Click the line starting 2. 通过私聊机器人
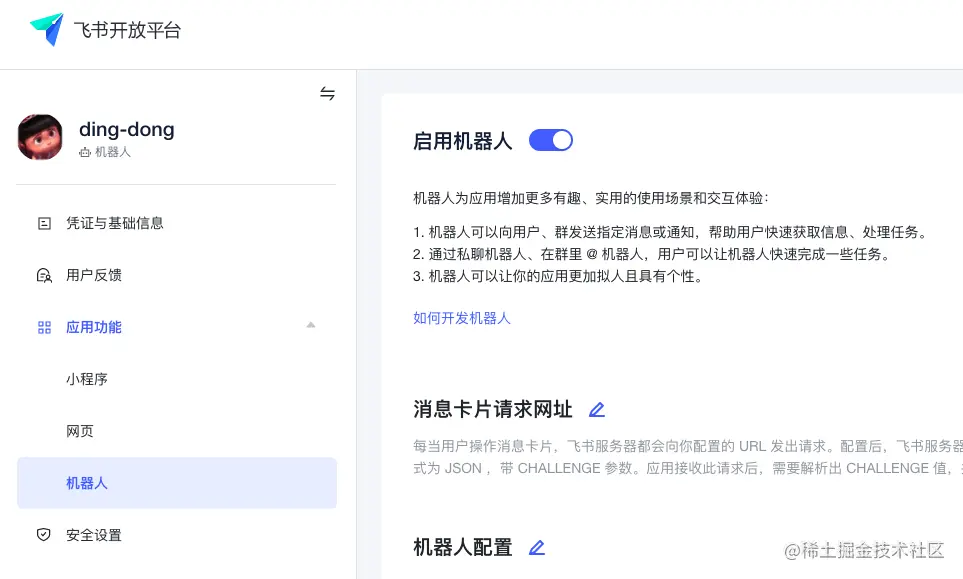The height and width of the screenshot is (579, 963). click(652, 254)
